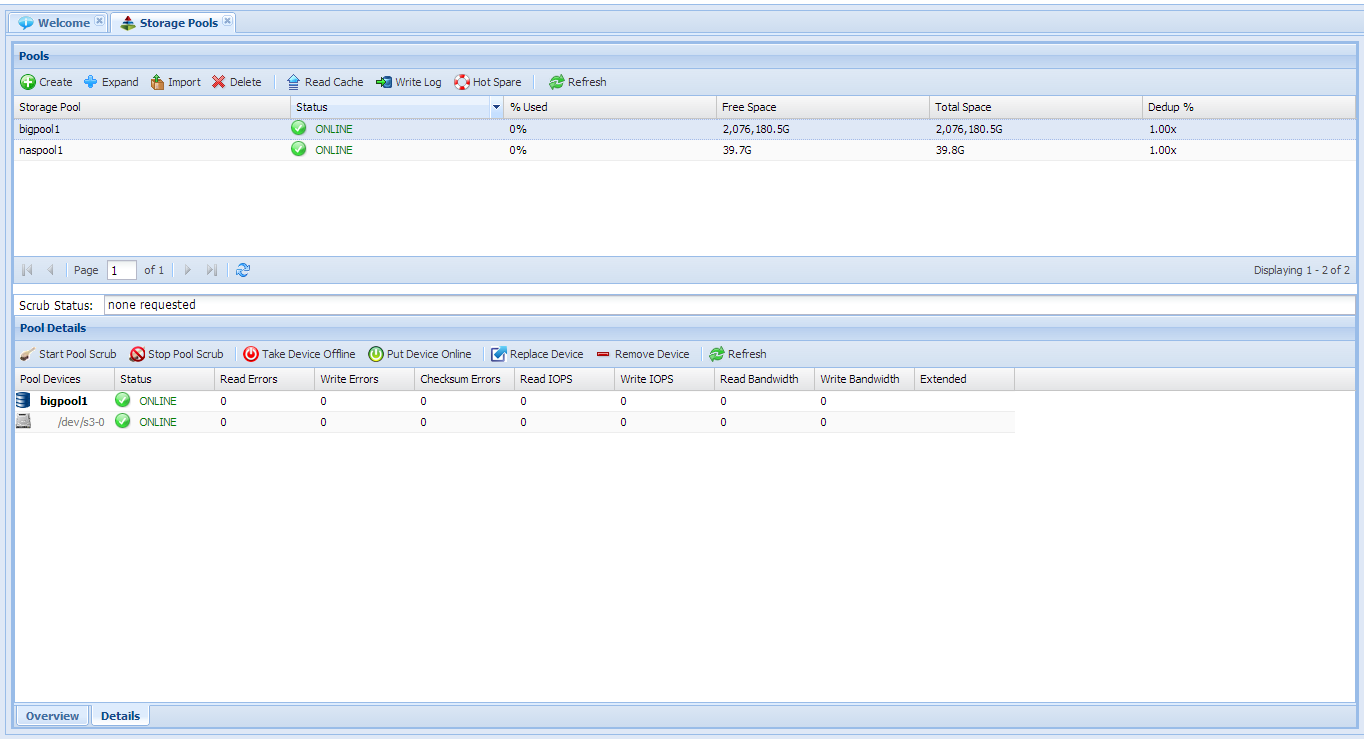Click free space value 39.7G

[x=737, y=150]
